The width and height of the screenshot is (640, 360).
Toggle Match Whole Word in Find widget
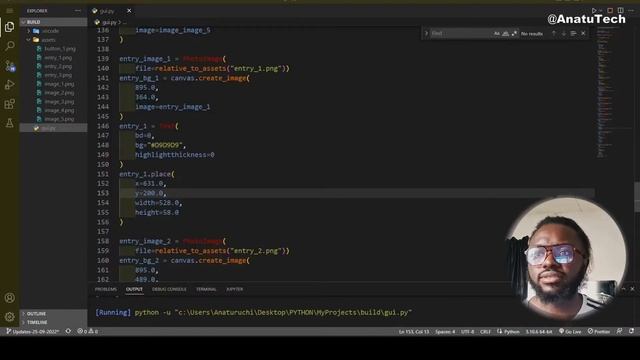[505, 33]
